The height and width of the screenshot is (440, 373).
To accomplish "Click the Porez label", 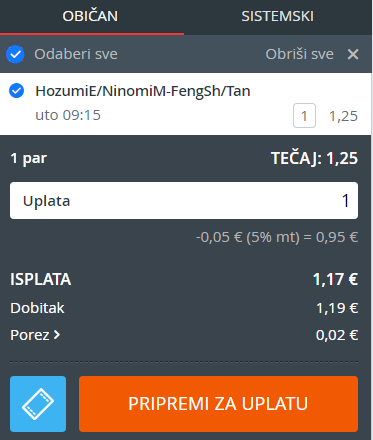I will 30,335.
